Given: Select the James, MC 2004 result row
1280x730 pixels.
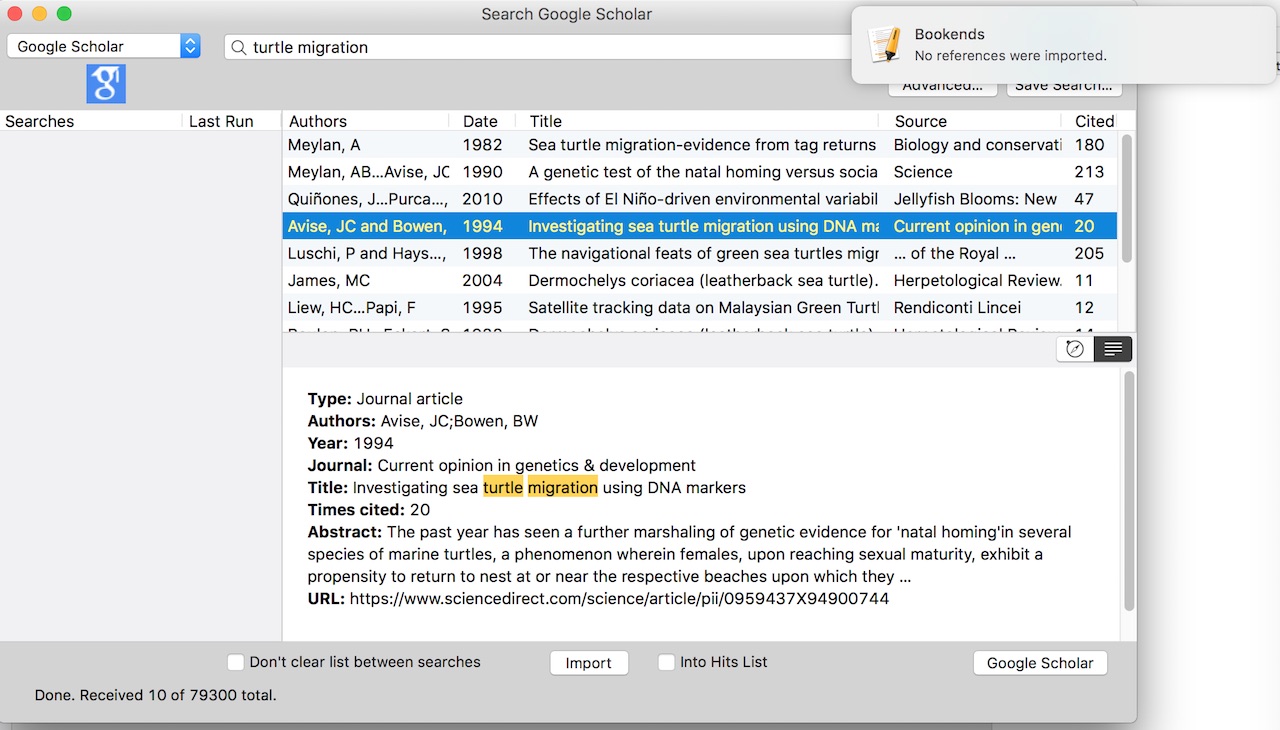Looking at the screenshot, I should pos(701,280).
